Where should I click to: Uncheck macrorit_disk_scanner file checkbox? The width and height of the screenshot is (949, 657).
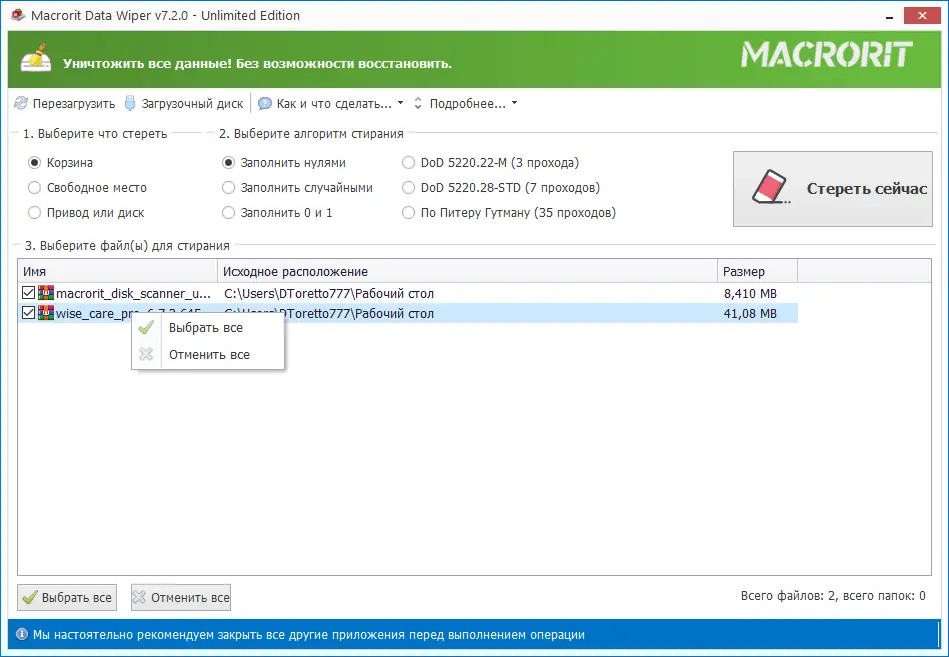28,293
